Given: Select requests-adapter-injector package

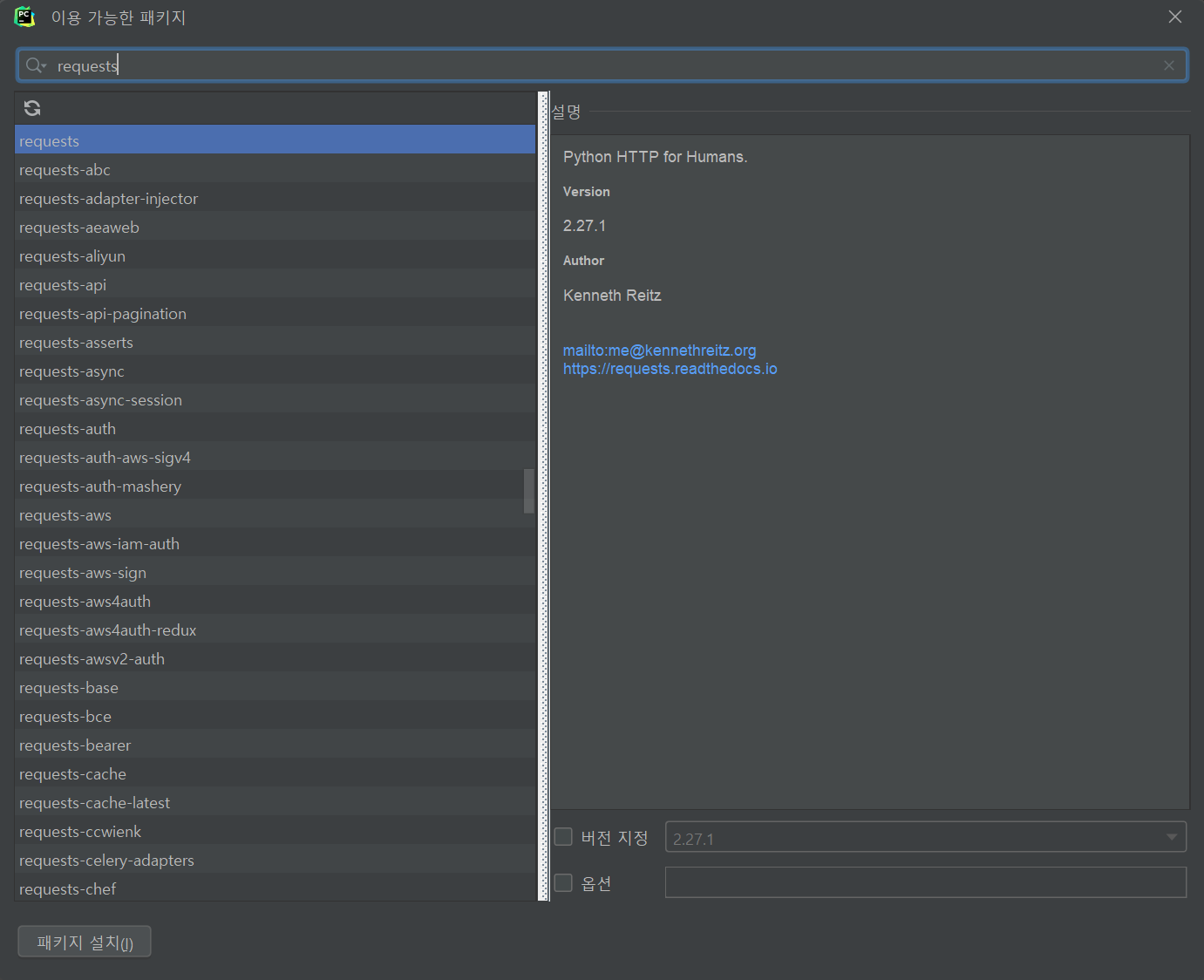Looking at the screenshot, I should point(275,199).
